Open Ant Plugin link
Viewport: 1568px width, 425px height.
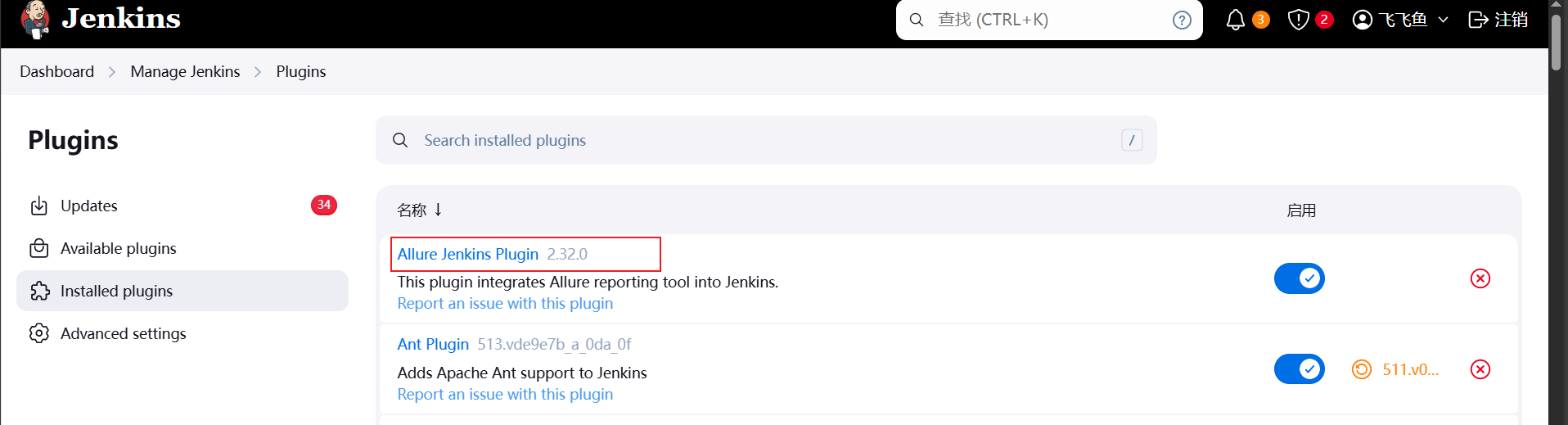pyautogui.click(x=433, y=344)
